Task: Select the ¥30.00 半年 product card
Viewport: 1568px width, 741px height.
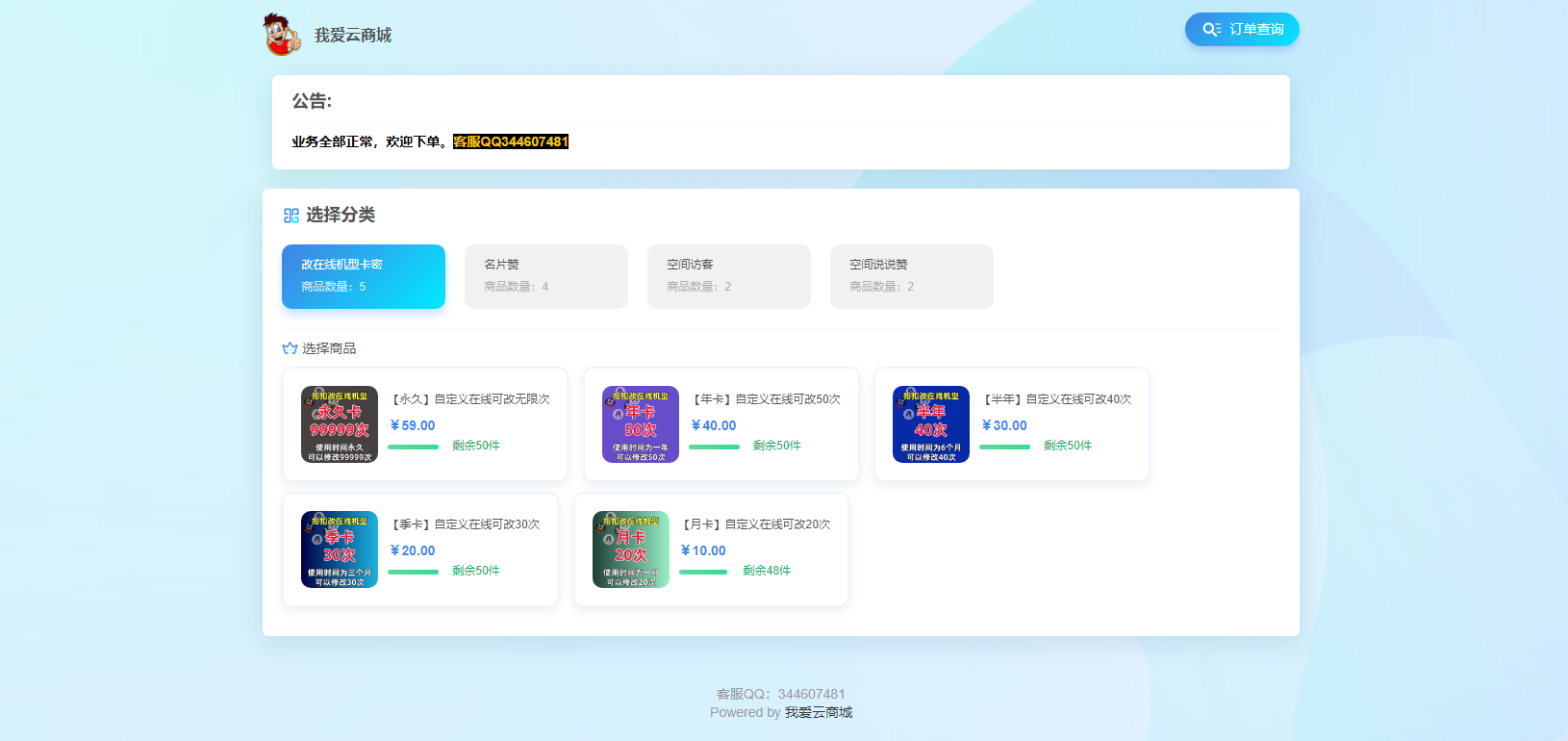Action: pos(1012,424)
